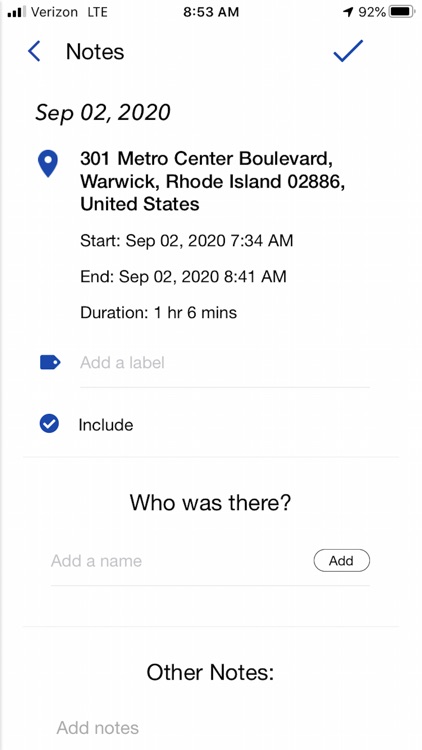This screenshot has width=422, height=750.
Task: Tap the Sep 02, 2020 date heading
Action: [103, 113]
